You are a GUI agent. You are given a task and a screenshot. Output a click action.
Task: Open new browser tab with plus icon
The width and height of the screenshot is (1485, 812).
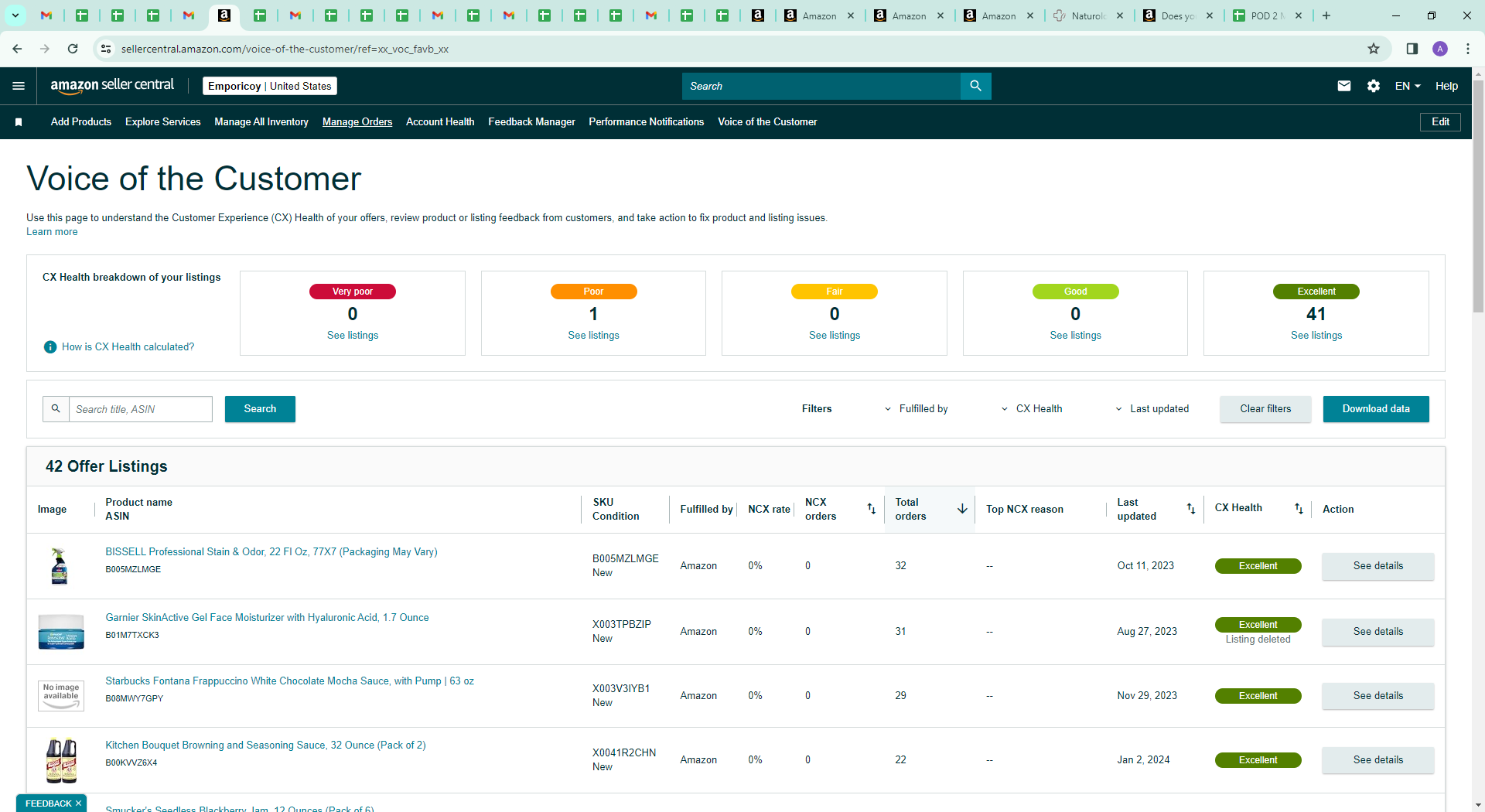pyautogui.click(x=1326, y=15)
